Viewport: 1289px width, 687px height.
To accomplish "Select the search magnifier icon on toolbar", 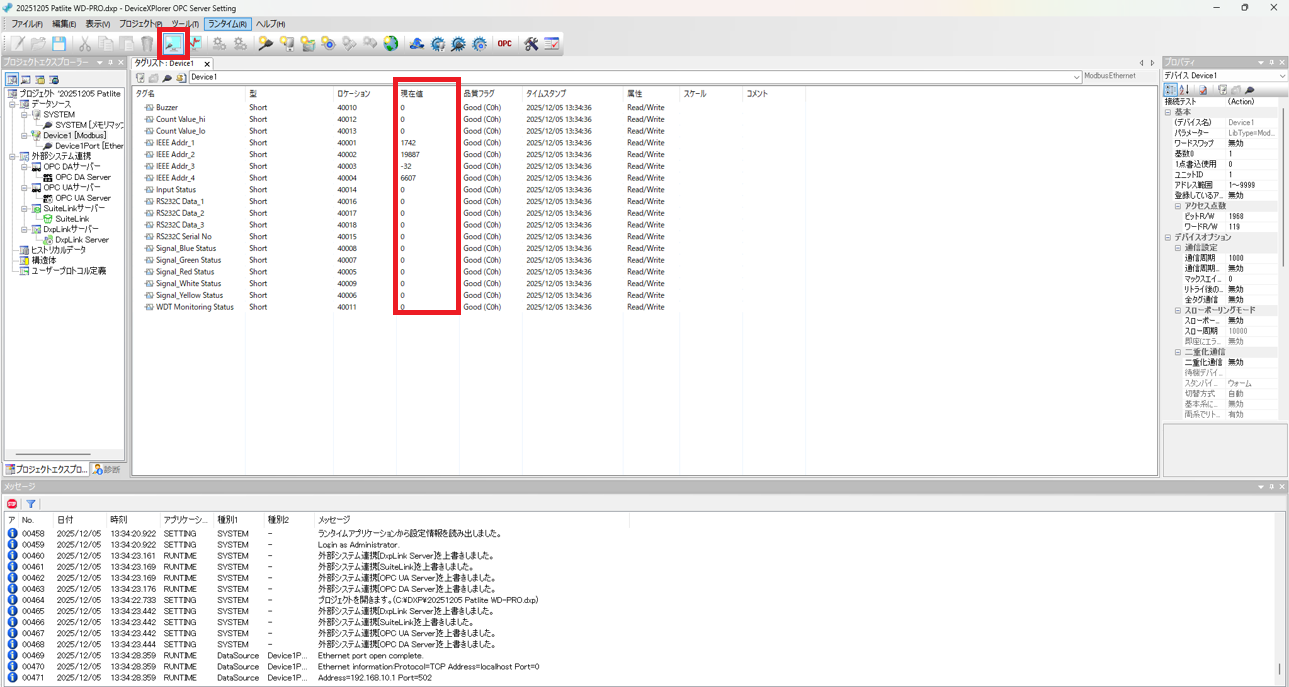I will [266, 43].
